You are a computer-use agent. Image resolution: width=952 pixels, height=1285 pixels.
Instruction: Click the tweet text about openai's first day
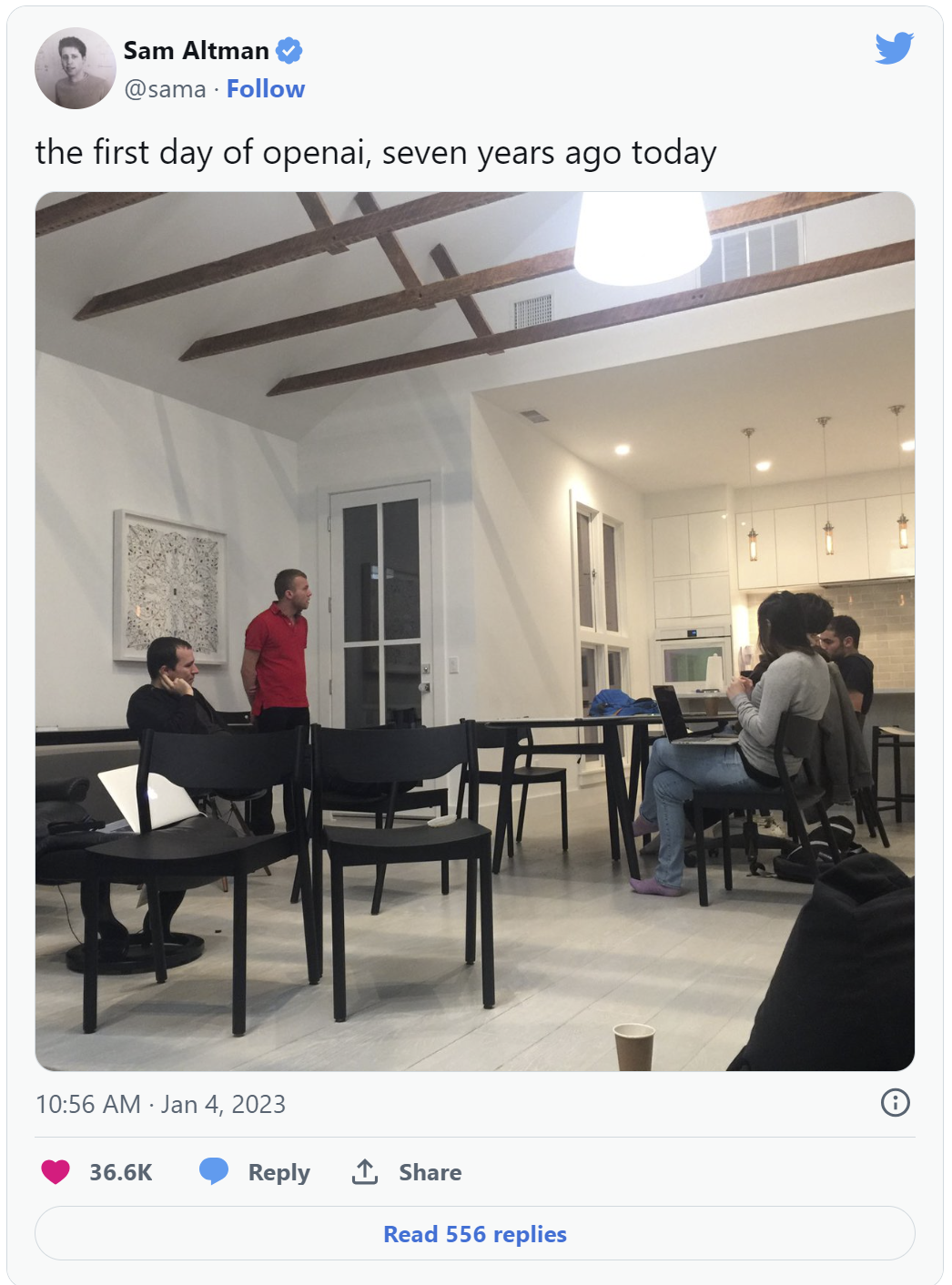coord(376,153)
